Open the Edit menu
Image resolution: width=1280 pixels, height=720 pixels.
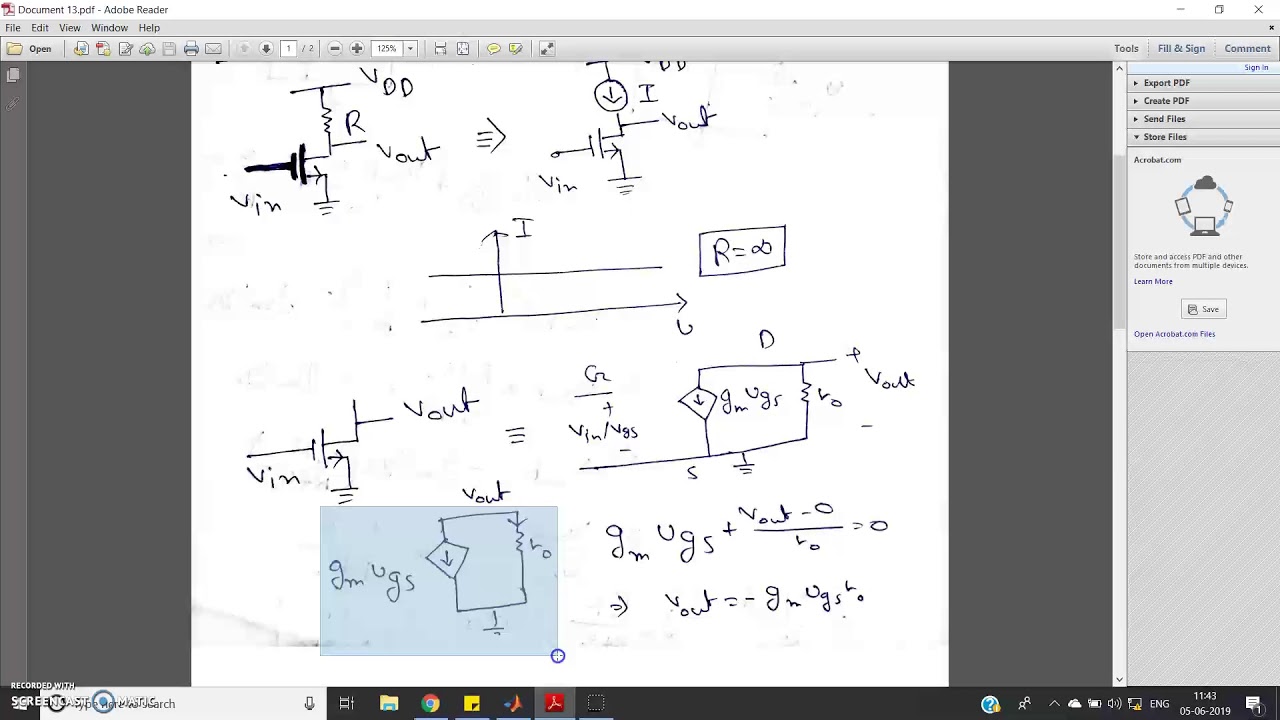point(40,28)
